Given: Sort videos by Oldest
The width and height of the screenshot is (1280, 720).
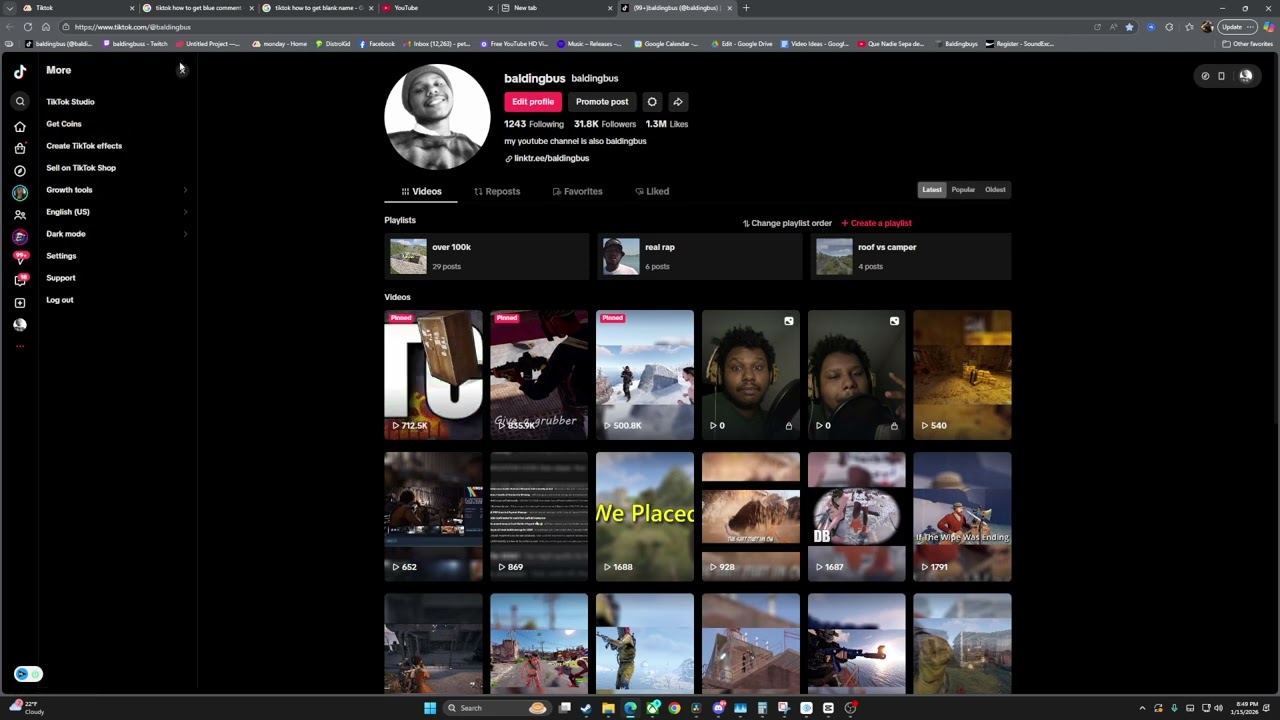Looking at the screenshot, I should pyautogui.click(x=995, y=190).
